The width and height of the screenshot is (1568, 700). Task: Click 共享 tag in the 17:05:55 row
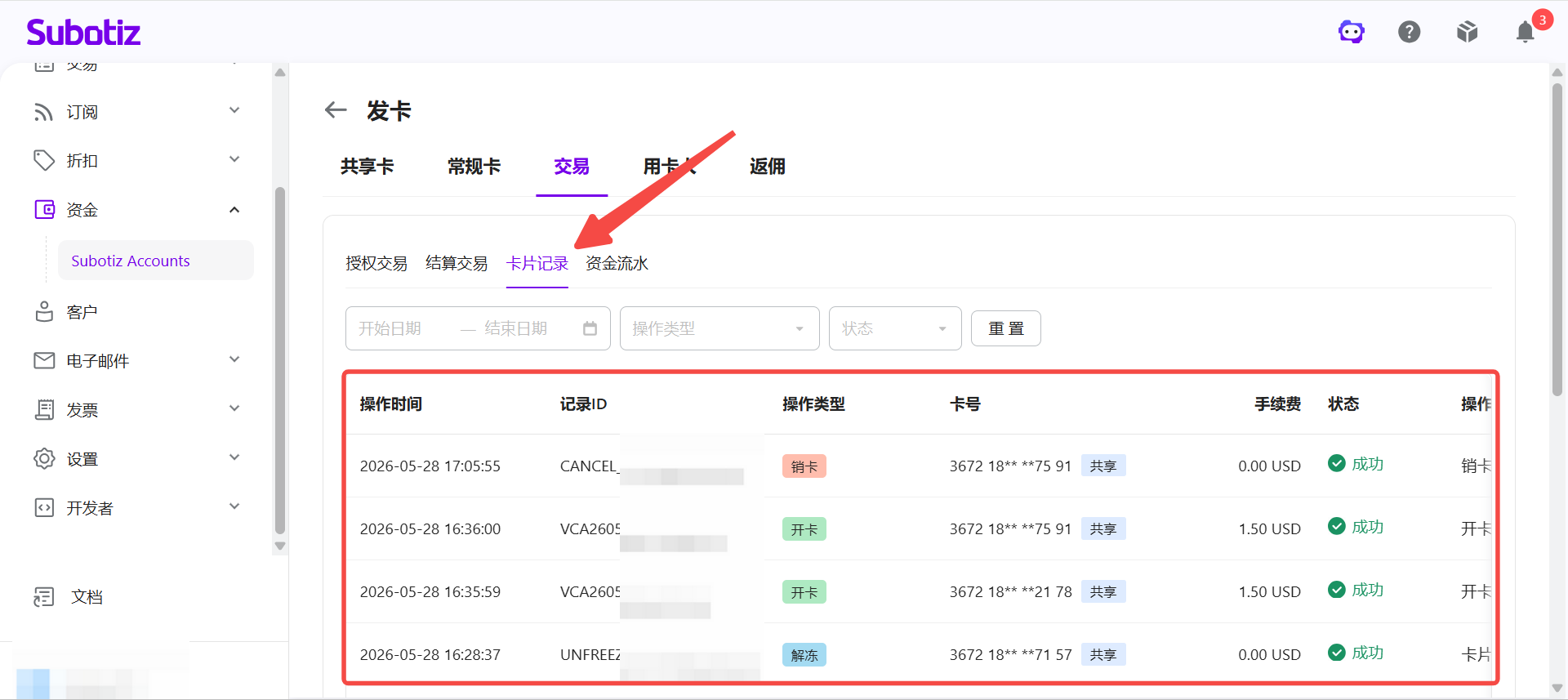point(1103,466)
